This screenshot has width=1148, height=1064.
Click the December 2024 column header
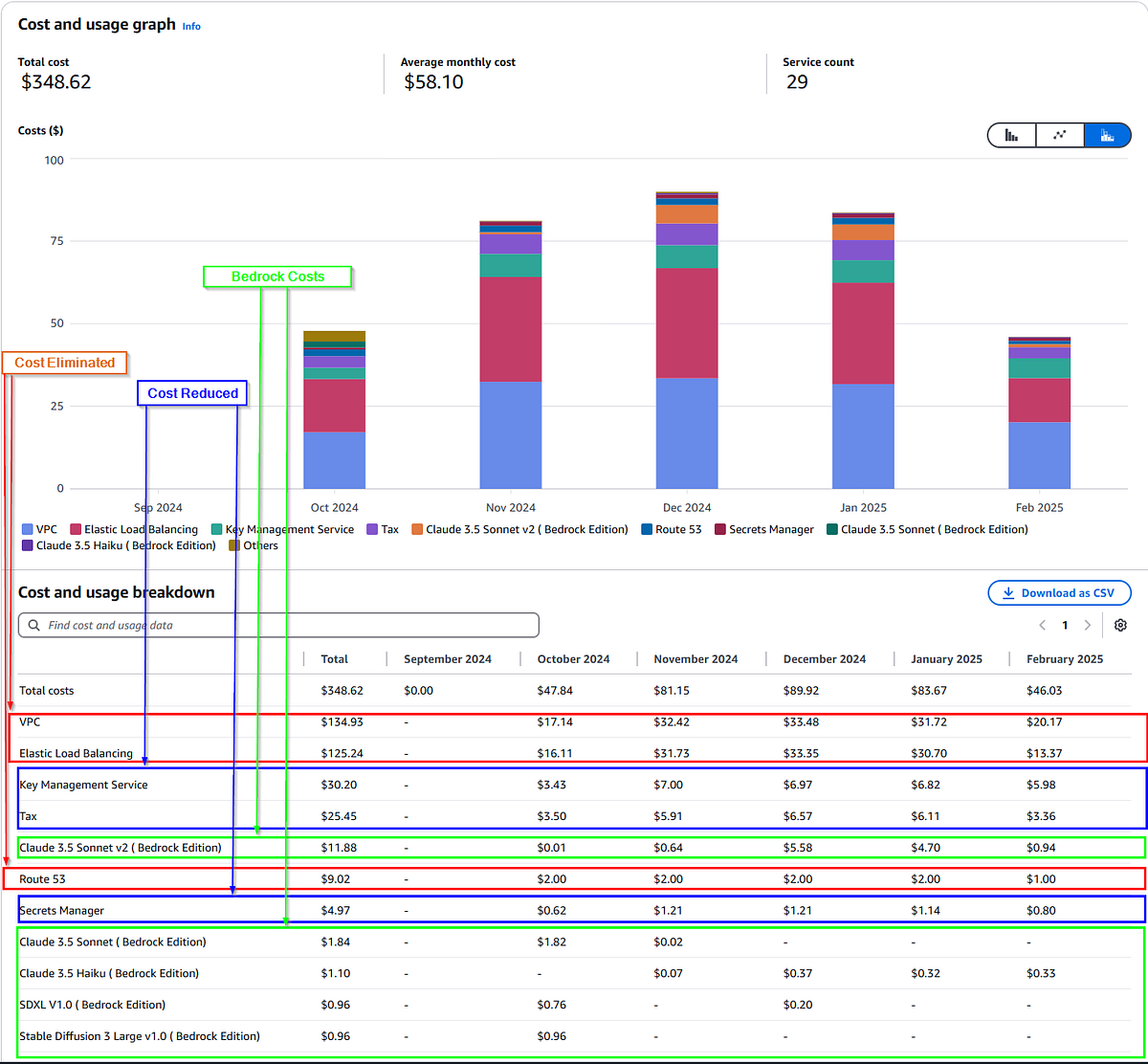[824, 658]
